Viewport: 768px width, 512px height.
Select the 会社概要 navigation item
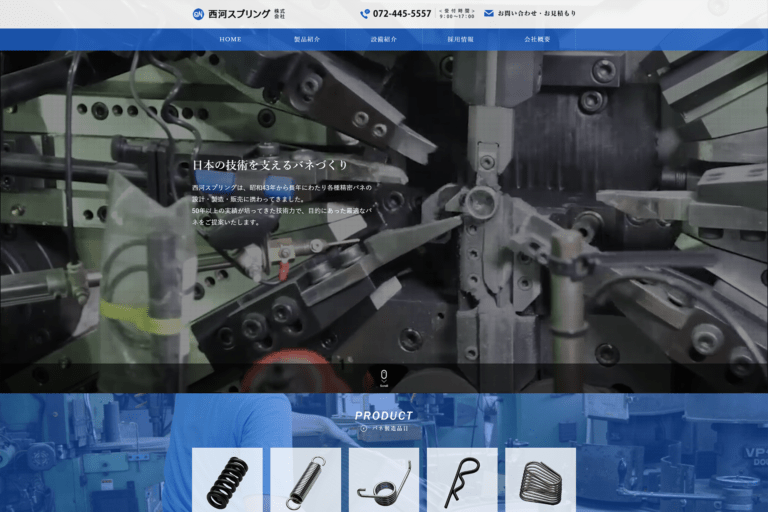(x=537, y=39)
